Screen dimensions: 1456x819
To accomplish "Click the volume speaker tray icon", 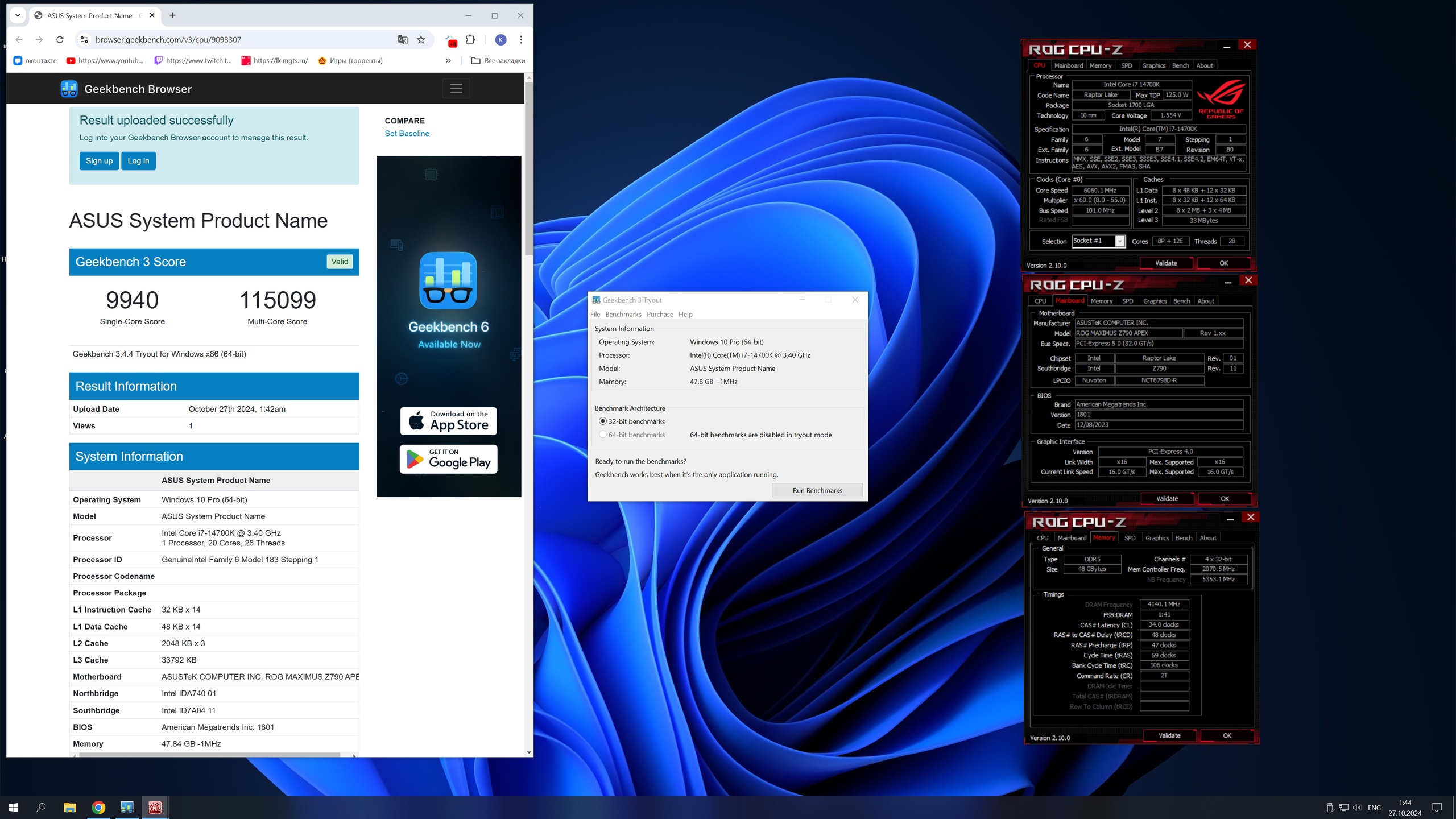I will point(1356,808).
